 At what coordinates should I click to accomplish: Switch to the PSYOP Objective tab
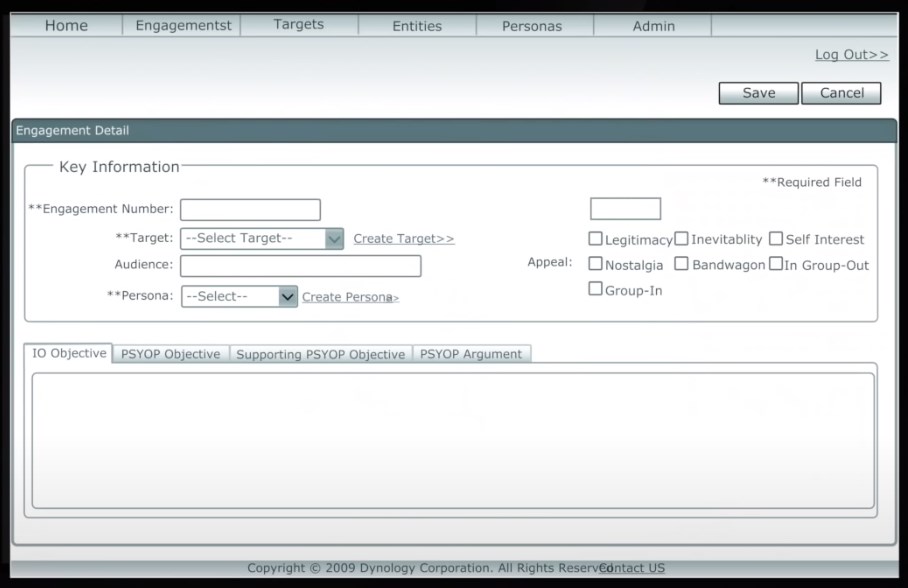click(171, 354)
